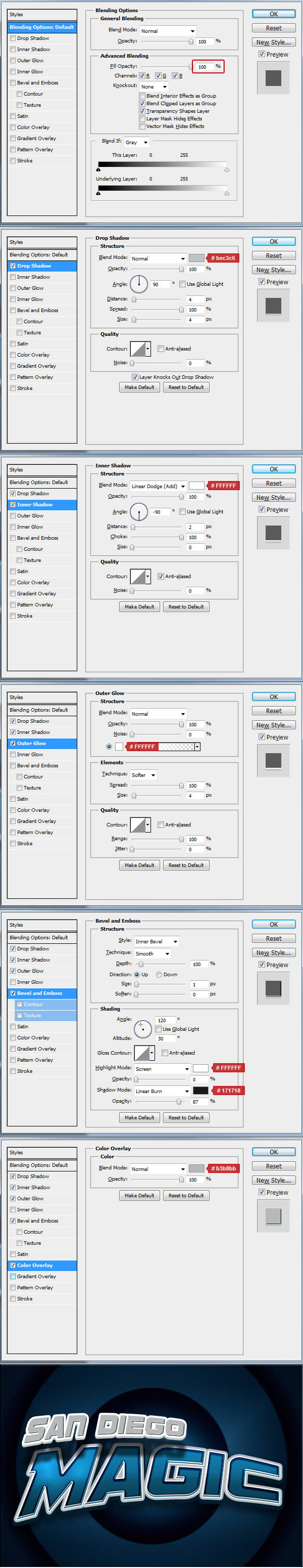Click Reset to Default in Bevel and Emboss
Viewport: 303px width, 1568px height.
pos(186,1117)
